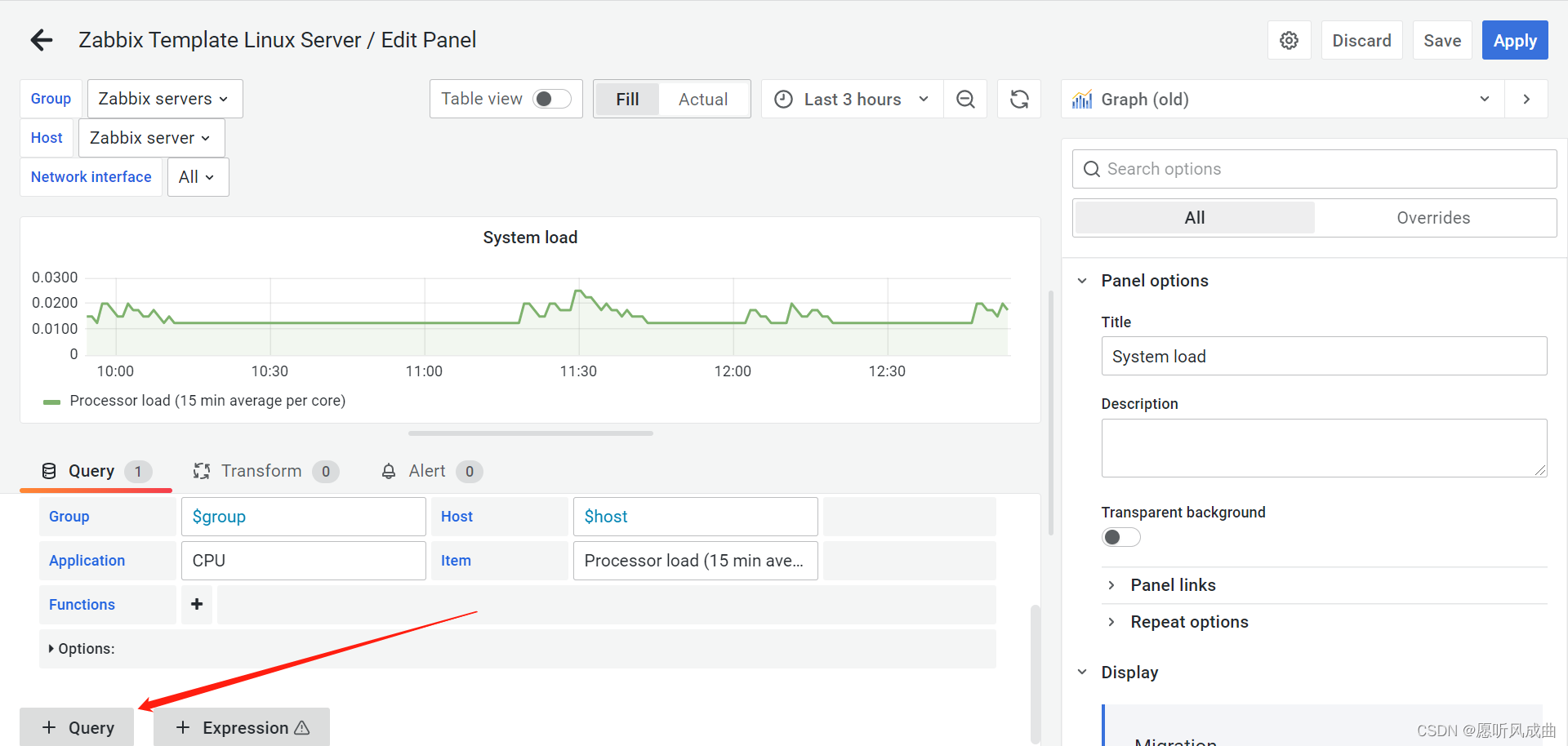Click the Search options field

[1314, 169]
